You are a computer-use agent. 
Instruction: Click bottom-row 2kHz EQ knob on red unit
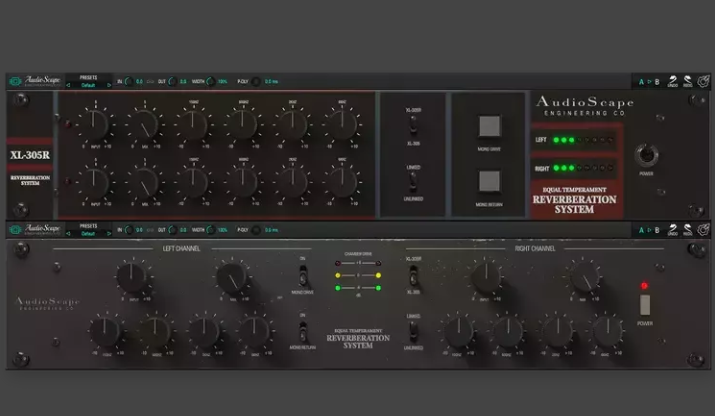293,182
